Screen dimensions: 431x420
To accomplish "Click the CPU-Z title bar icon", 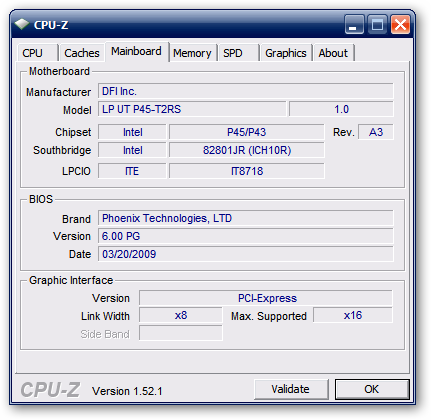I will pyautogui.click(x=22, y=25).
